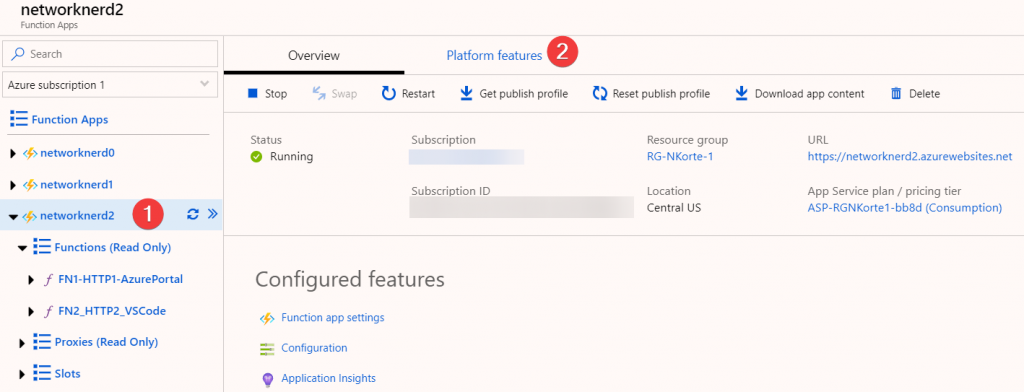Open the ASP-RGNKorte1-bb8d (Consumption) plan link
The height and width of the screenshot is (392, 1024).
(904, 208)
